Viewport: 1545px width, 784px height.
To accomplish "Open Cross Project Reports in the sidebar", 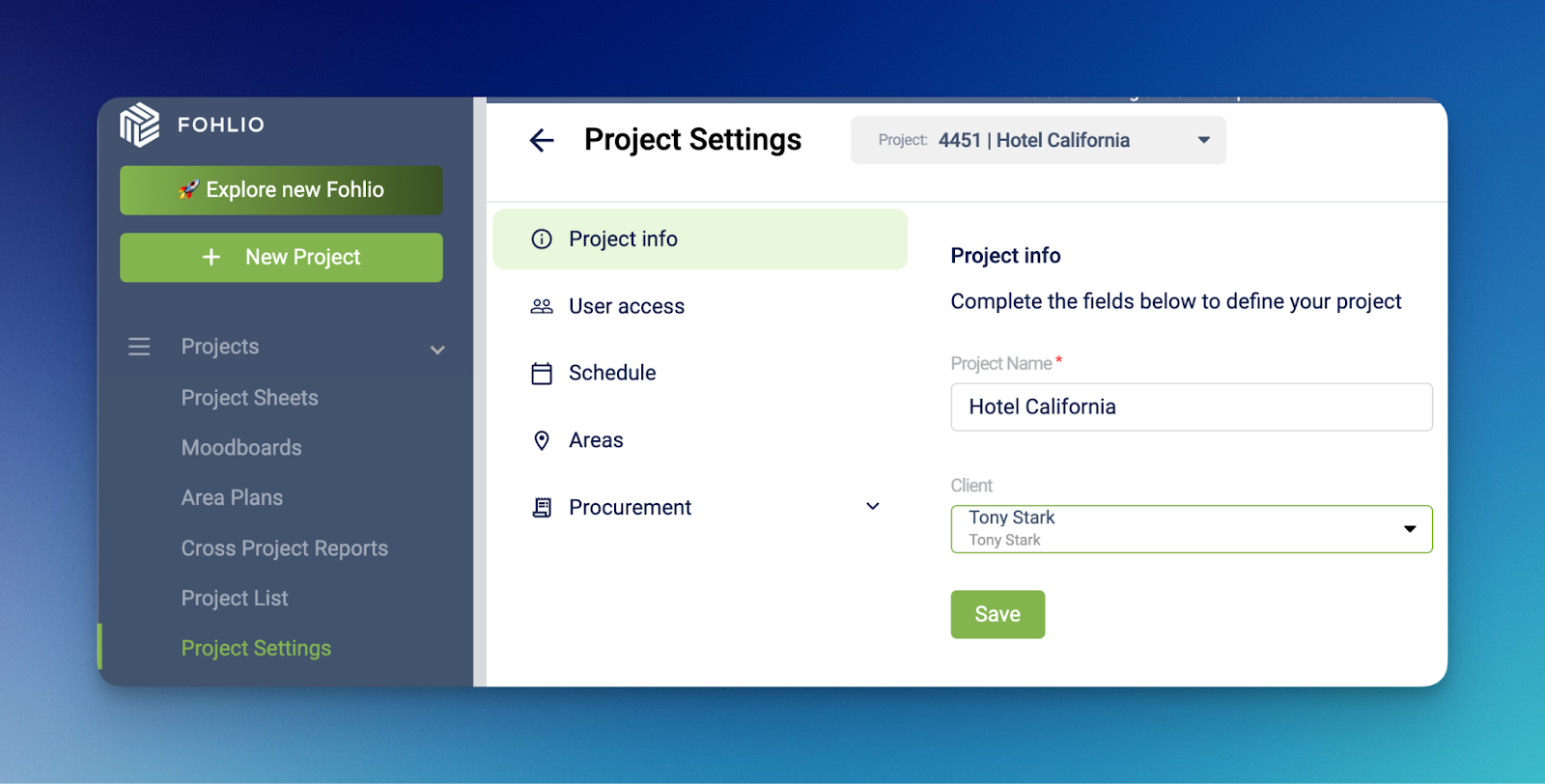I will (284, 548).
